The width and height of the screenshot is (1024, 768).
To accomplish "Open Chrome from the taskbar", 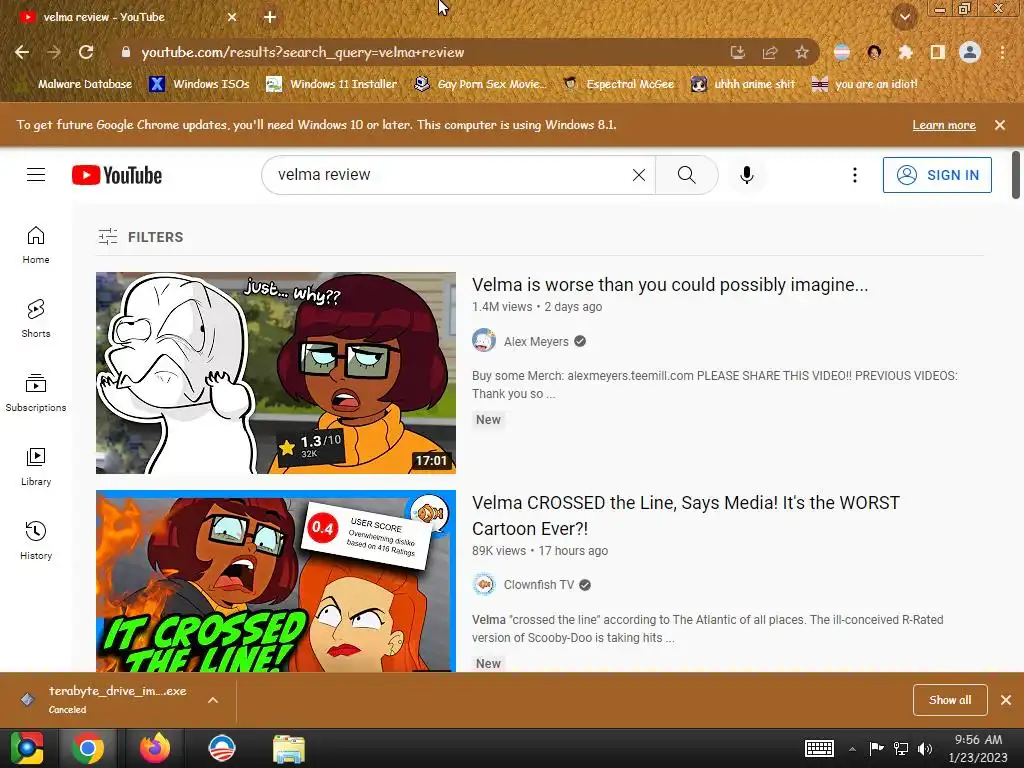I will [x=88, y=748].
